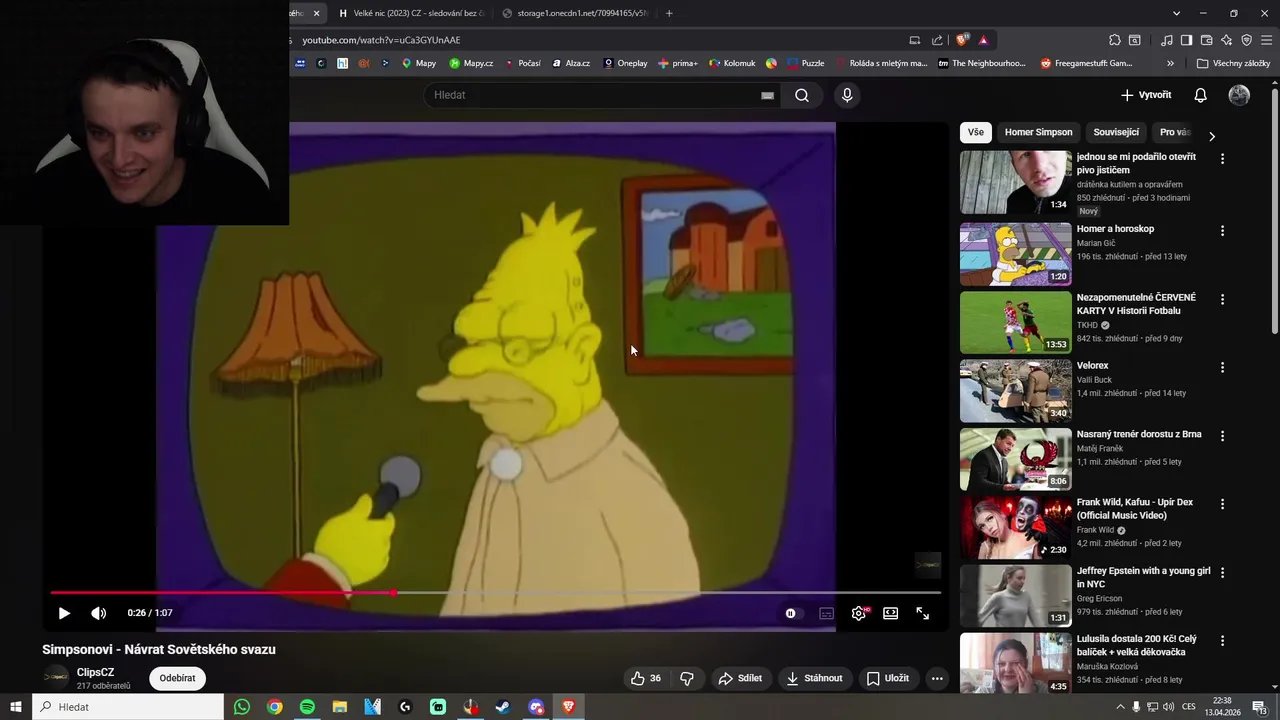Open options menu for Frank Wild video
The image size is (1280, 720).
click(x=1222, y=504)
